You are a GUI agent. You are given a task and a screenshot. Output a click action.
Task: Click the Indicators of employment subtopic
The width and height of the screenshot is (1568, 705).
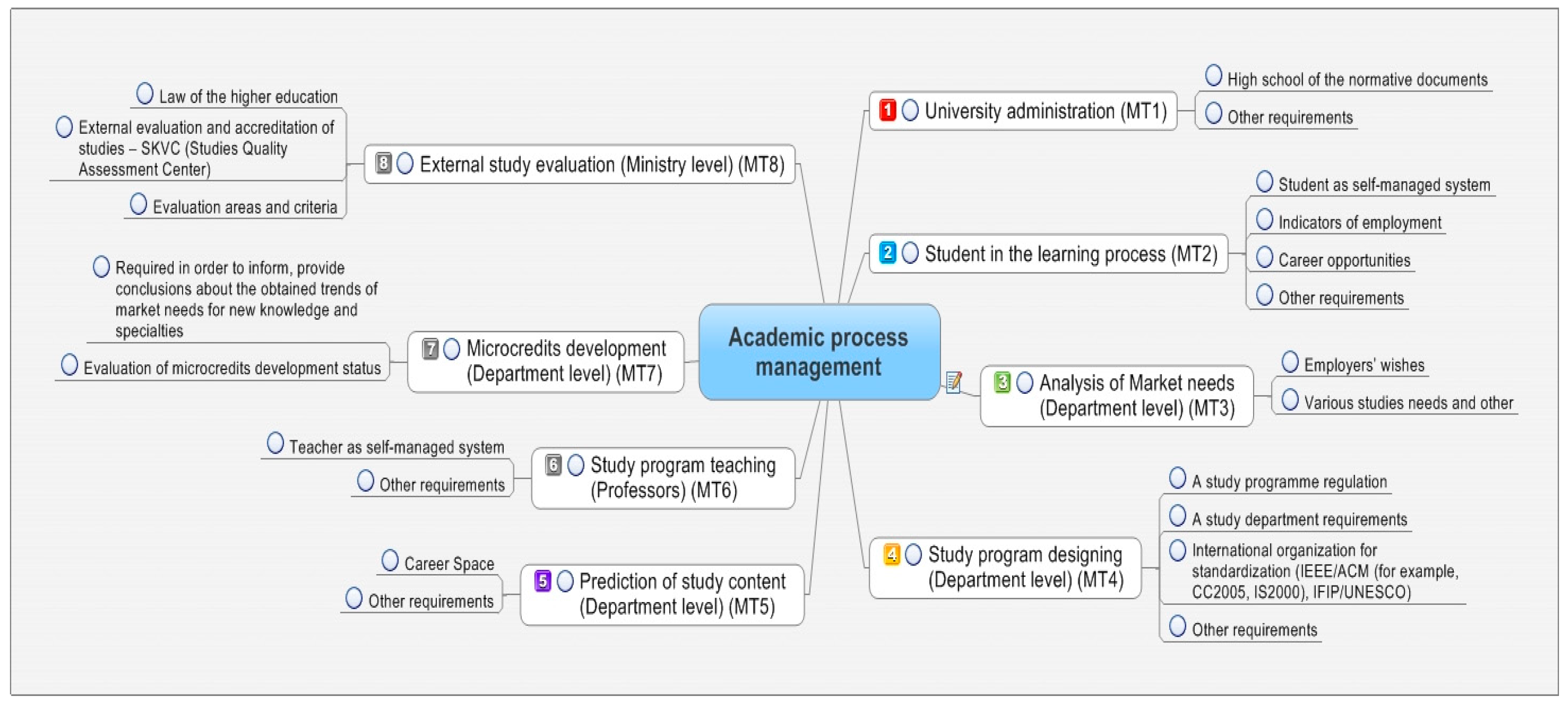[x=1359, y=223]
